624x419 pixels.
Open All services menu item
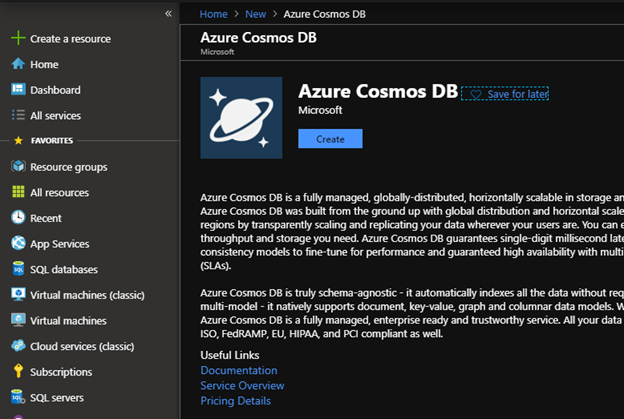point(55,116)
